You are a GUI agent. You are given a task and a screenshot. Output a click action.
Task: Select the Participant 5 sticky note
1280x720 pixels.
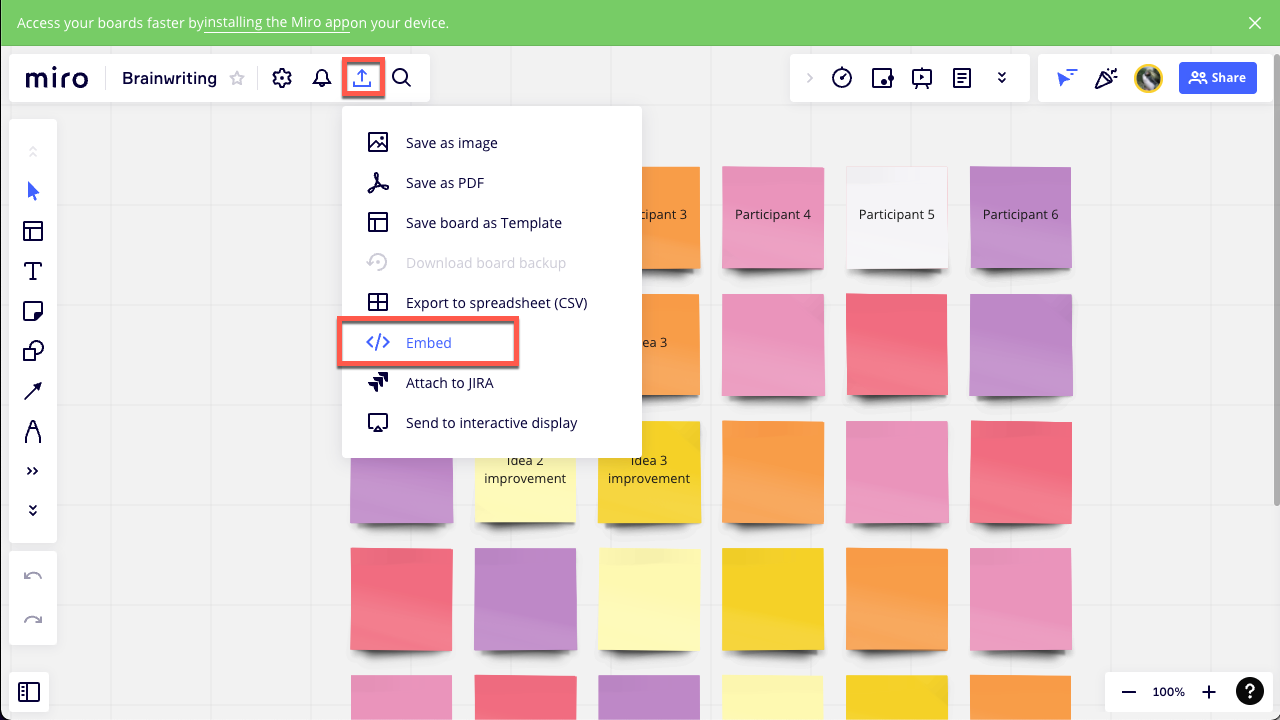pos(897,217)
